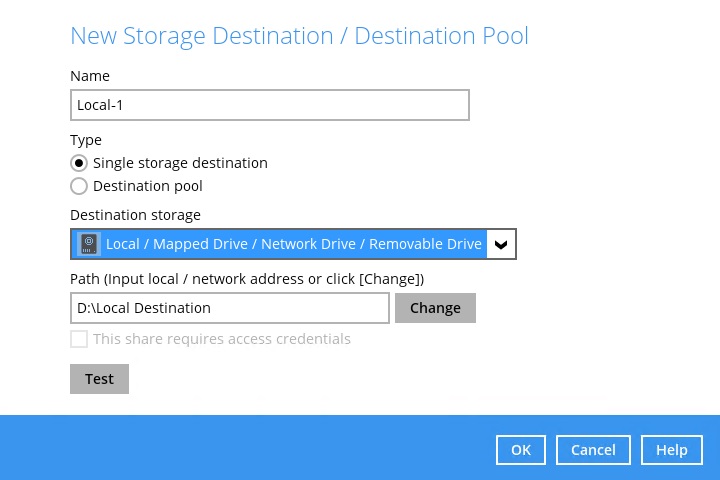720x480 pixels.
Task: Click the 'Path (Input local / network address' label
Action: pyautogui.click(x=247, y=279)
